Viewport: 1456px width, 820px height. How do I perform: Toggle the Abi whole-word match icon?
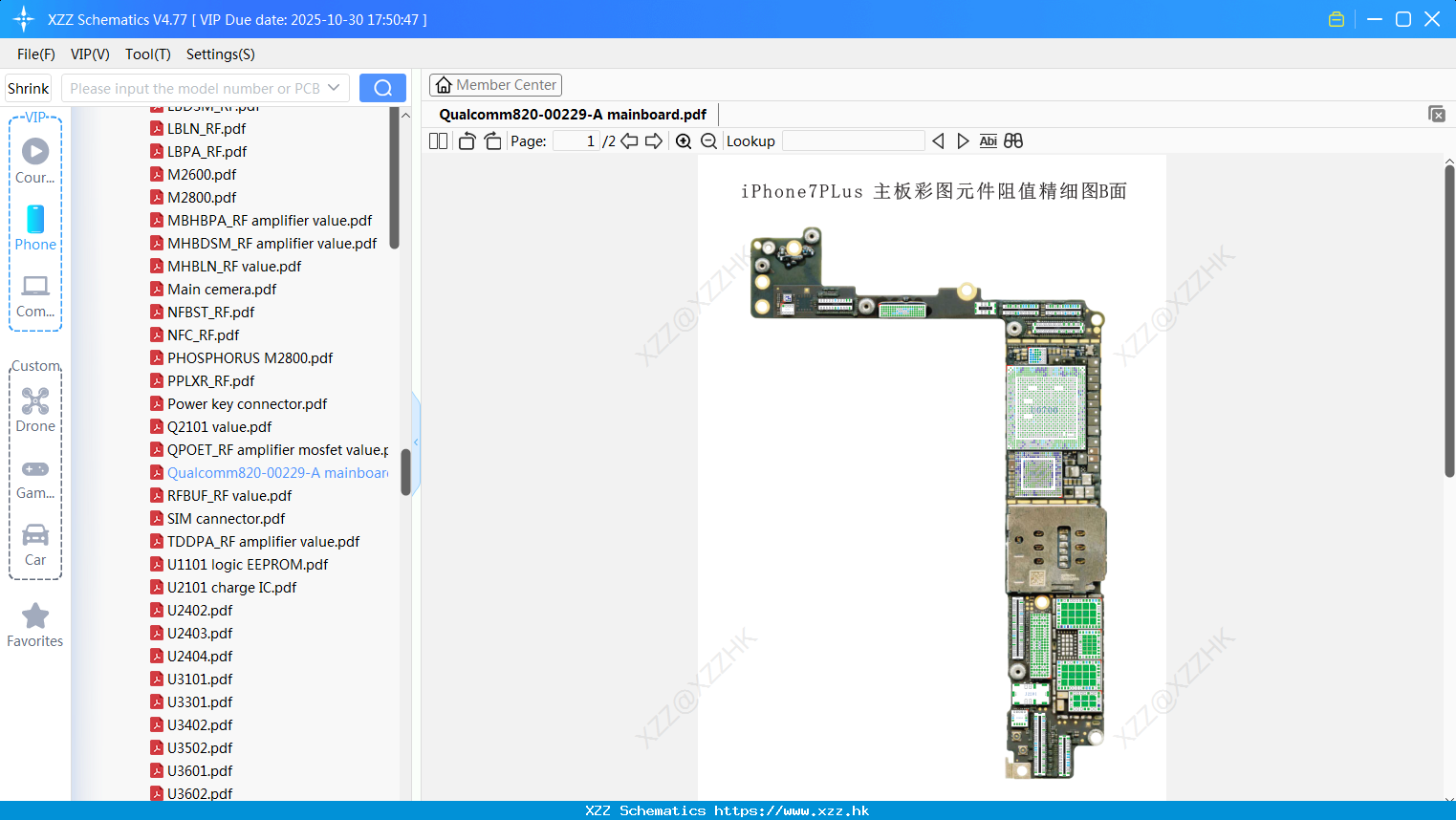pos(989,141)
